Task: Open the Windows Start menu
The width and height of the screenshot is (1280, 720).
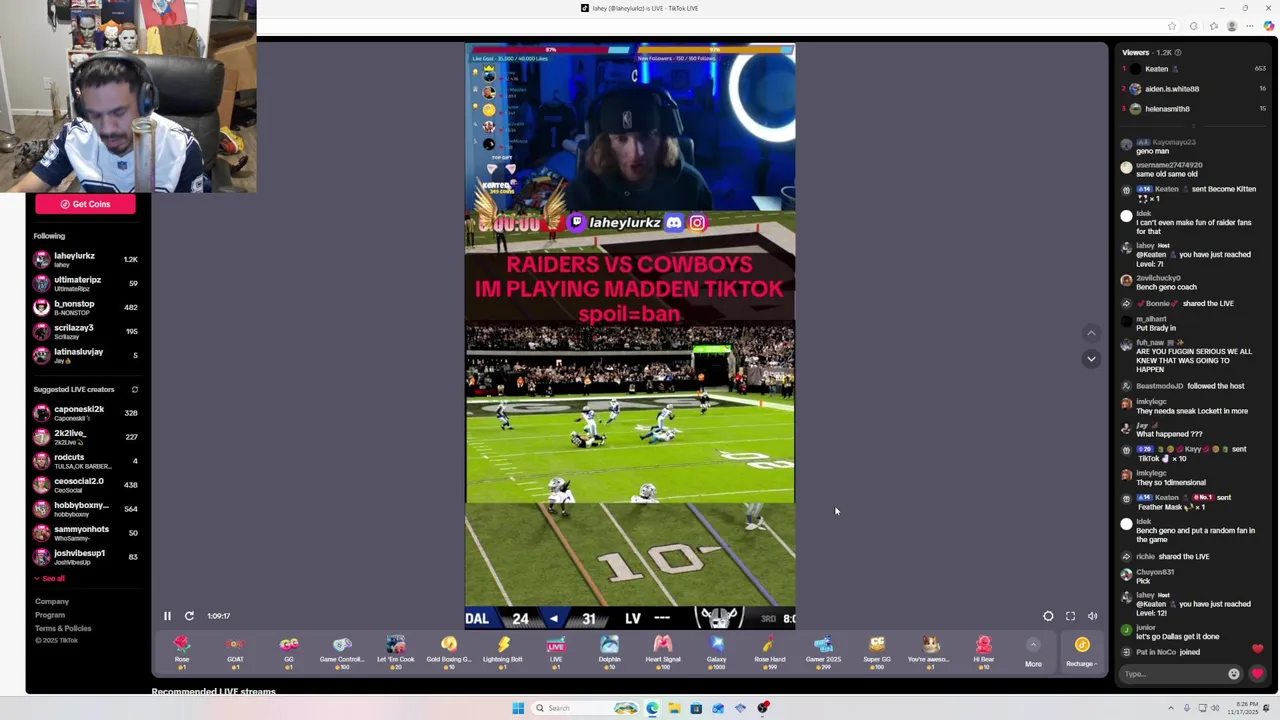Action: click(x=518, y=708)
